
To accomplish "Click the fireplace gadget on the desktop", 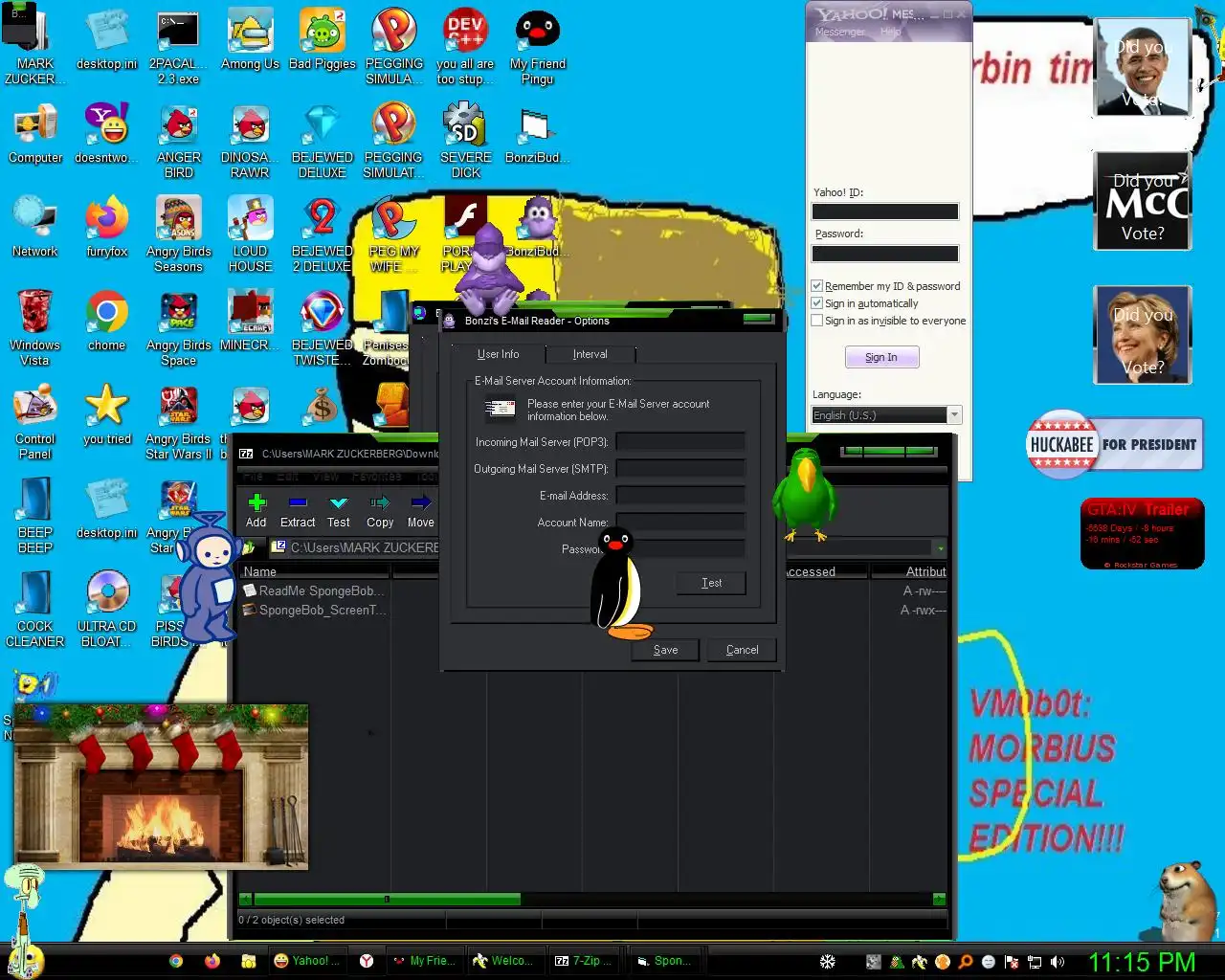I will point(161,787).
